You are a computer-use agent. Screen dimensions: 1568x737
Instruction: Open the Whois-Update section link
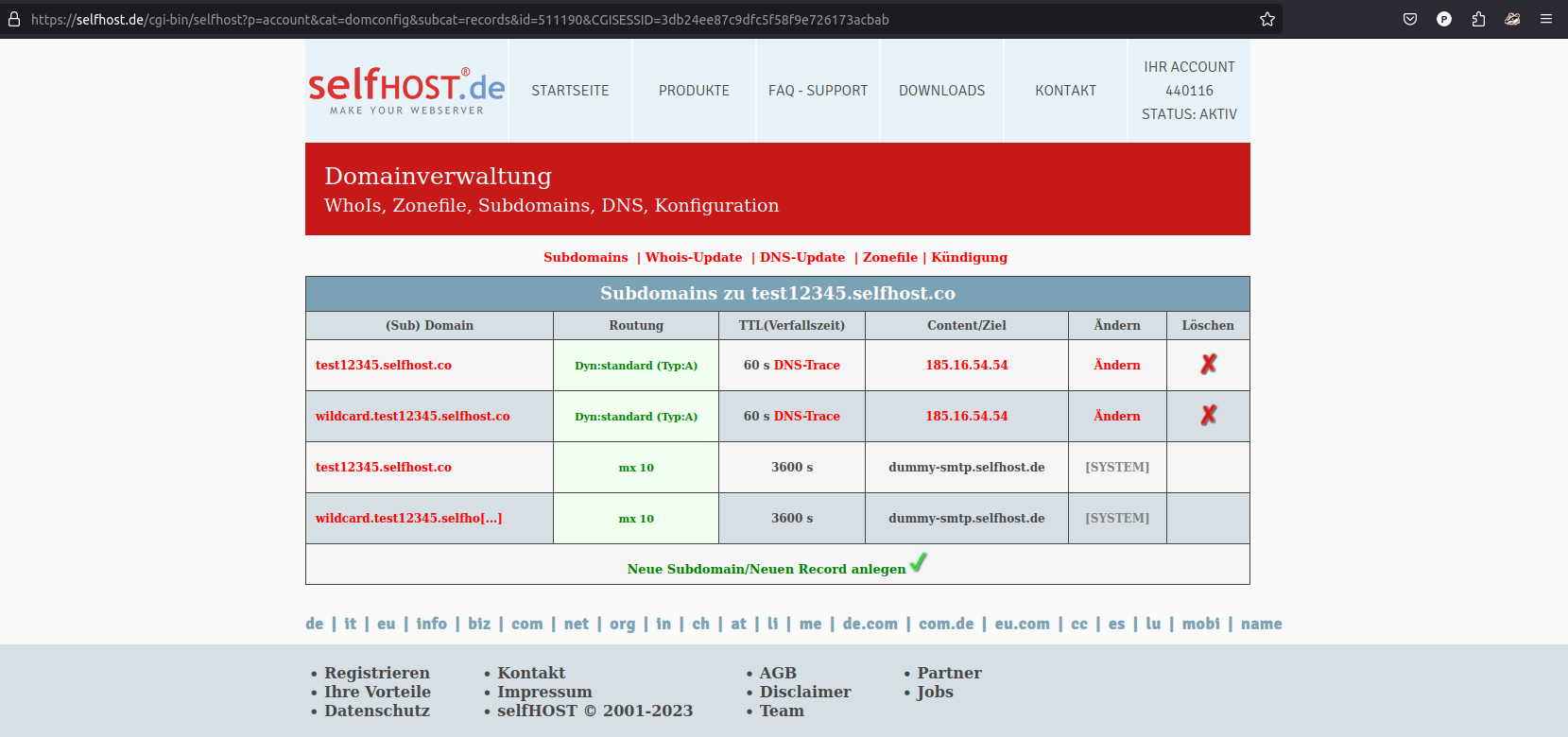click(x=694, y=257)
